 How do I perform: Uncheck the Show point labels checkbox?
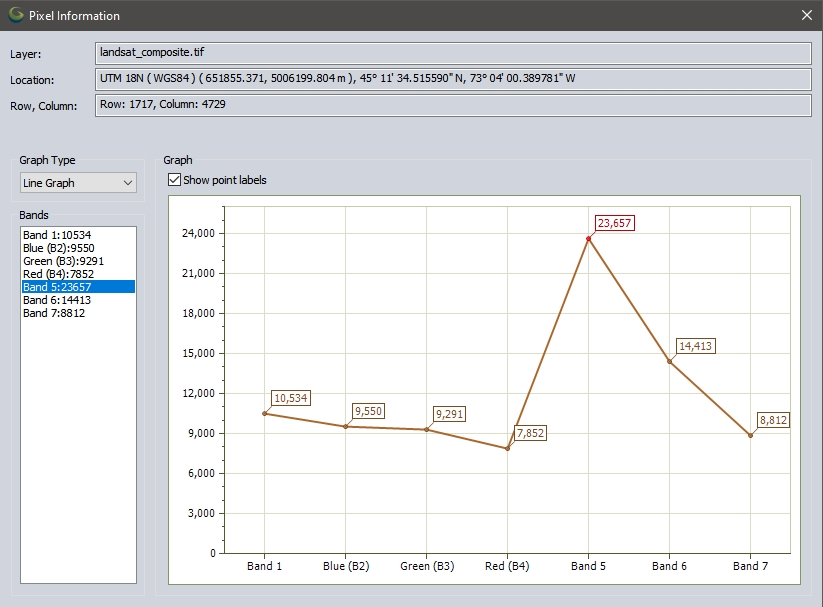[x=175, y=180]
